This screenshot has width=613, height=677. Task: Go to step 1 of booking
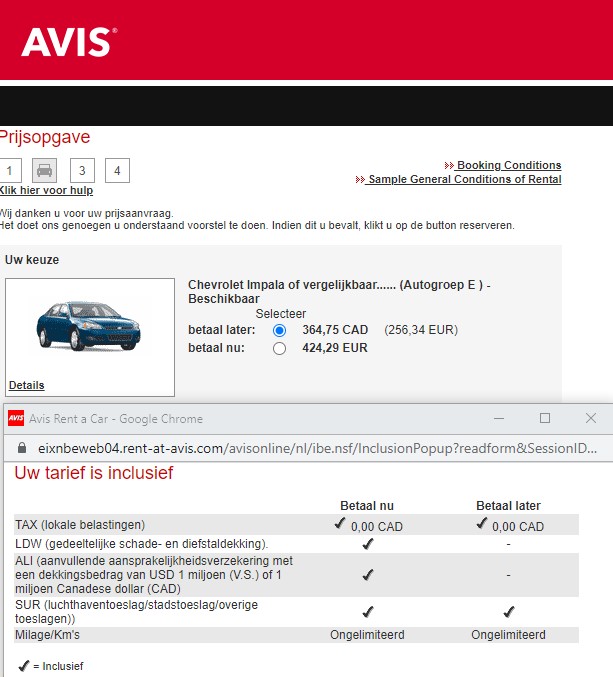[10, 171]
